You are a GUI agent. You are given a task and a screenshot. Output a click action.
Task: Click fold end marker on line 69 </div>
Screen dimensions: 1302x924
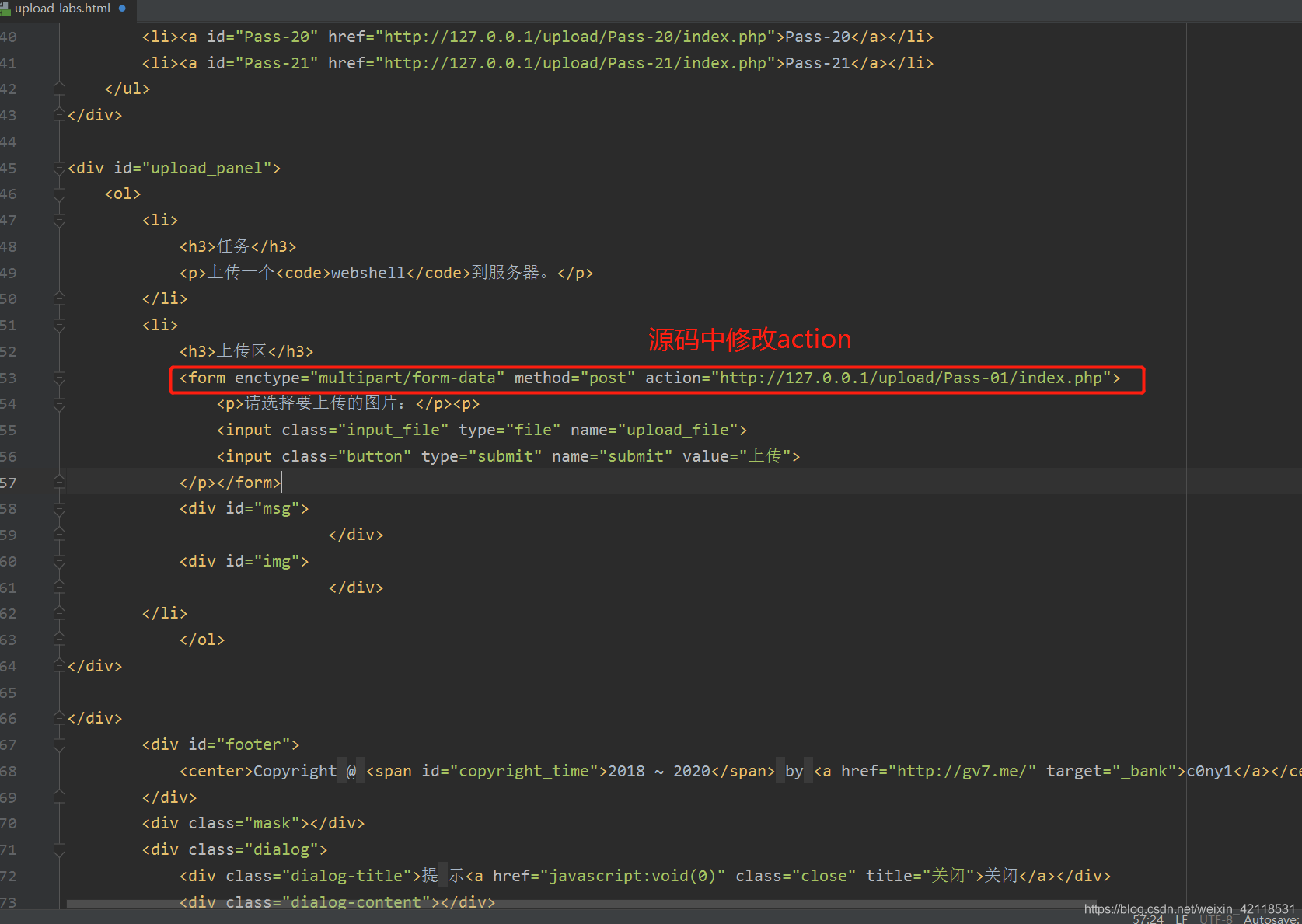tap(59, 797)
